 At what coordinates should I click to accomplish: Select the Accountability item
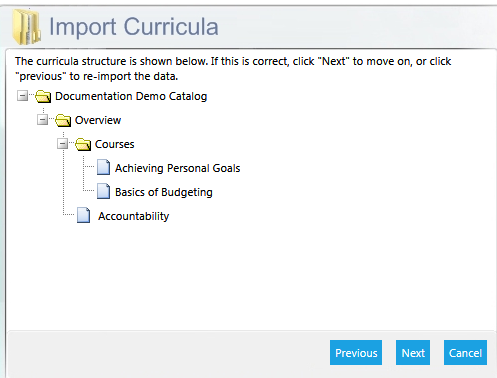click(x=134, y=216)
